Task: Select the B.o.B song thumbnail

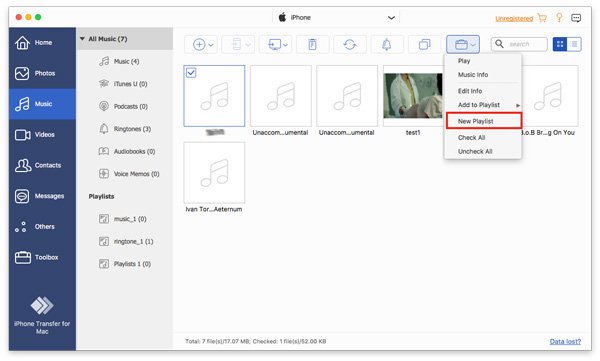Action: click(549, 96)
